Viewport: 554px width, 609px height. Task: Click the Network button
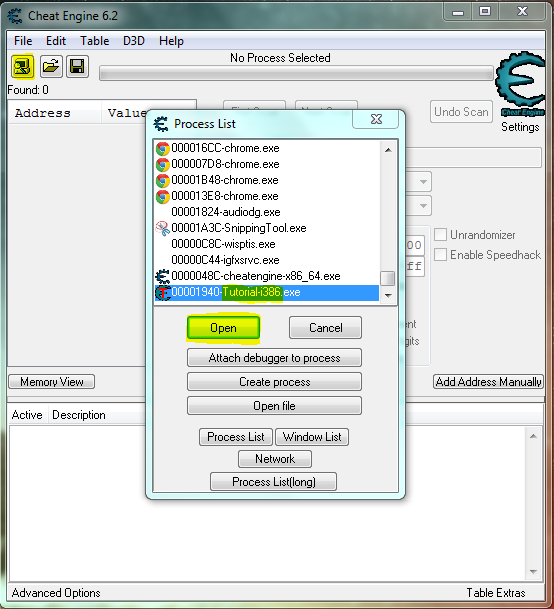coord(275,459)
